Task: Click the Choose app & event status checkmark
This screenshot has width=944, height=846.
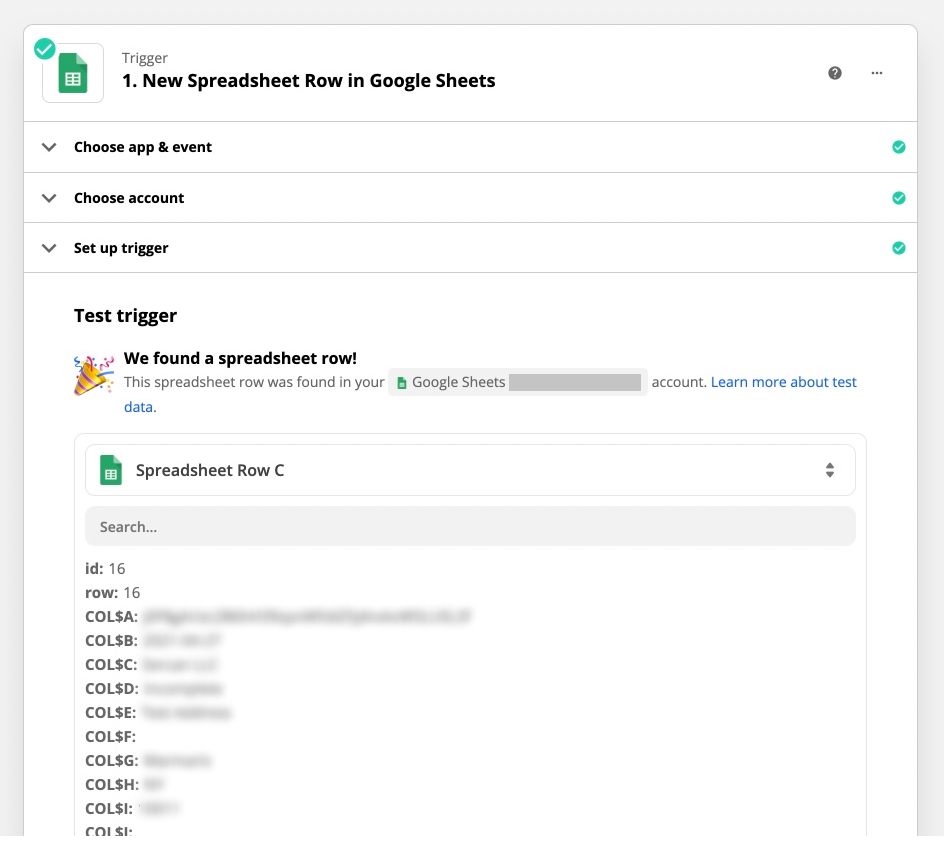Action: [898, 147]
